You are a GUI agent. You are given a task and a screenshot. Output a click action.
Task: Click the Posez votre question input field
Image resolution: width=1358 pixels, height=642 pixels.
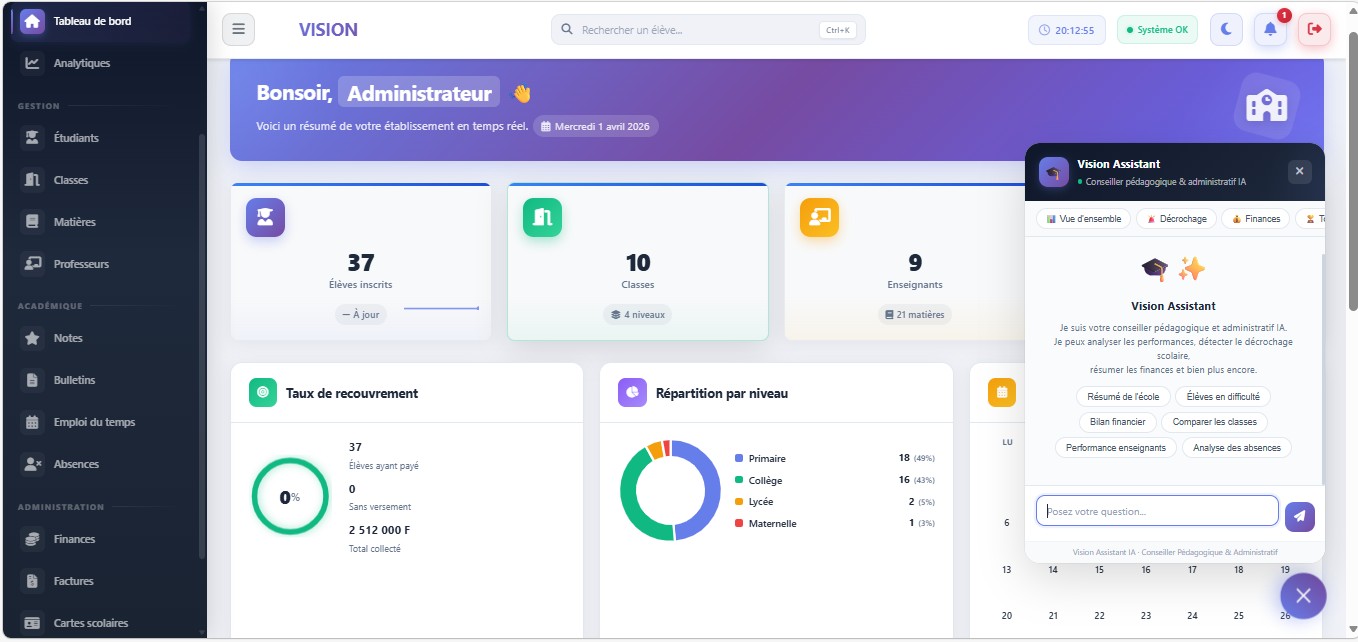pyautogui.click(x=1157, y=511)
